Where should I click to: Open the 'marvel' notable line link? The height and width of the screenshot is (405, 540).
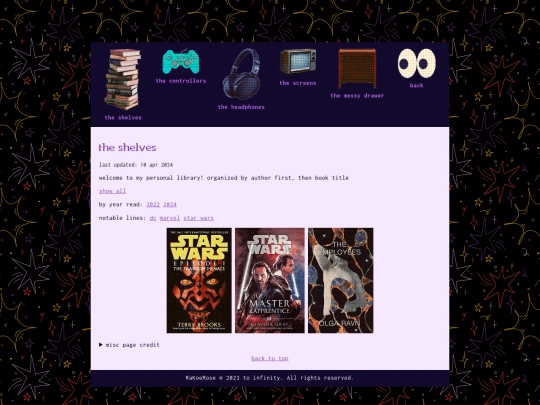[x=170, y=218]
